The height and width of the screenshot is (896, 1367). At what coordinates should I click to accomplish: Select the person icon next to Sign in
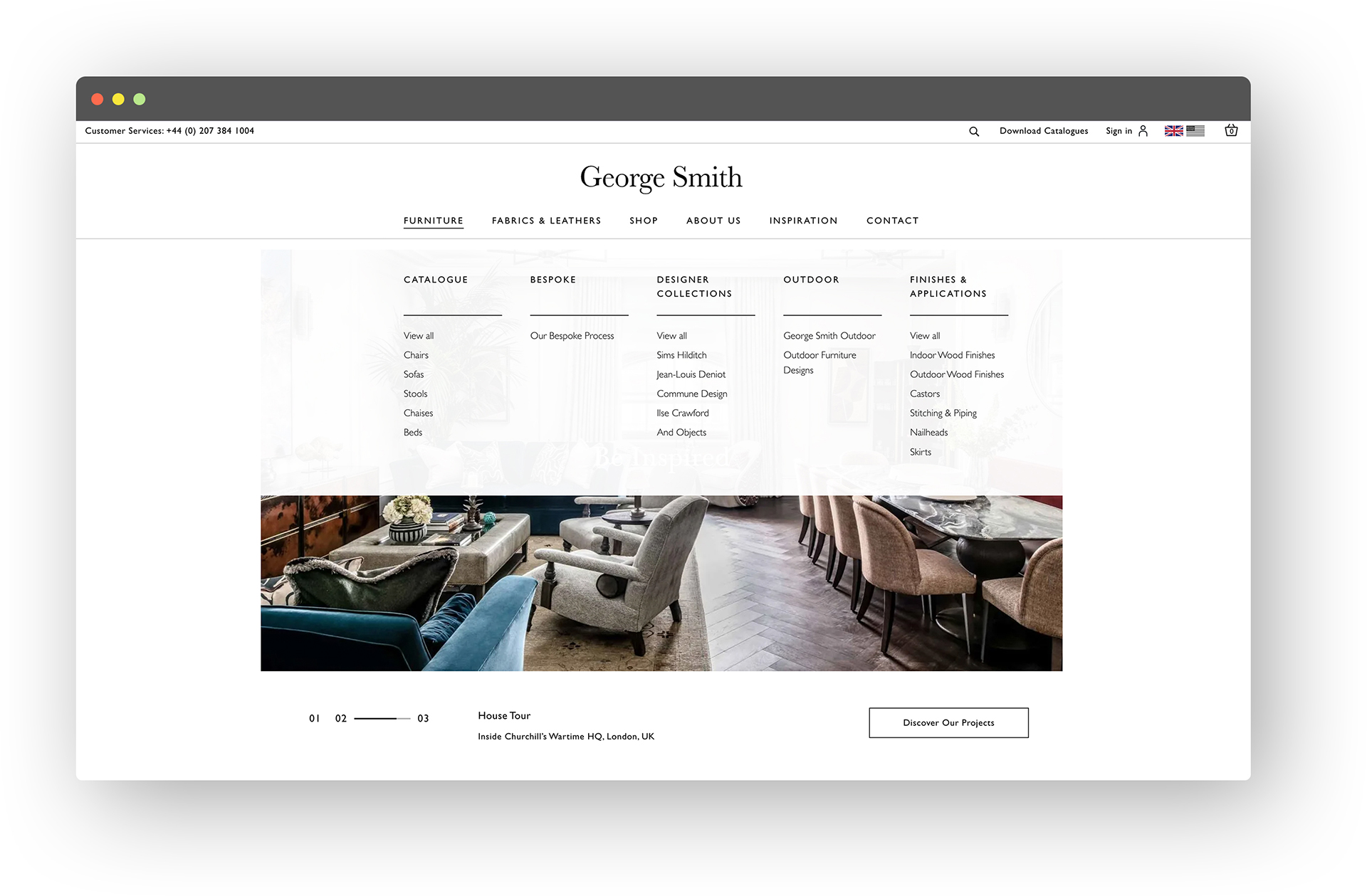(x=1143, y=130)
